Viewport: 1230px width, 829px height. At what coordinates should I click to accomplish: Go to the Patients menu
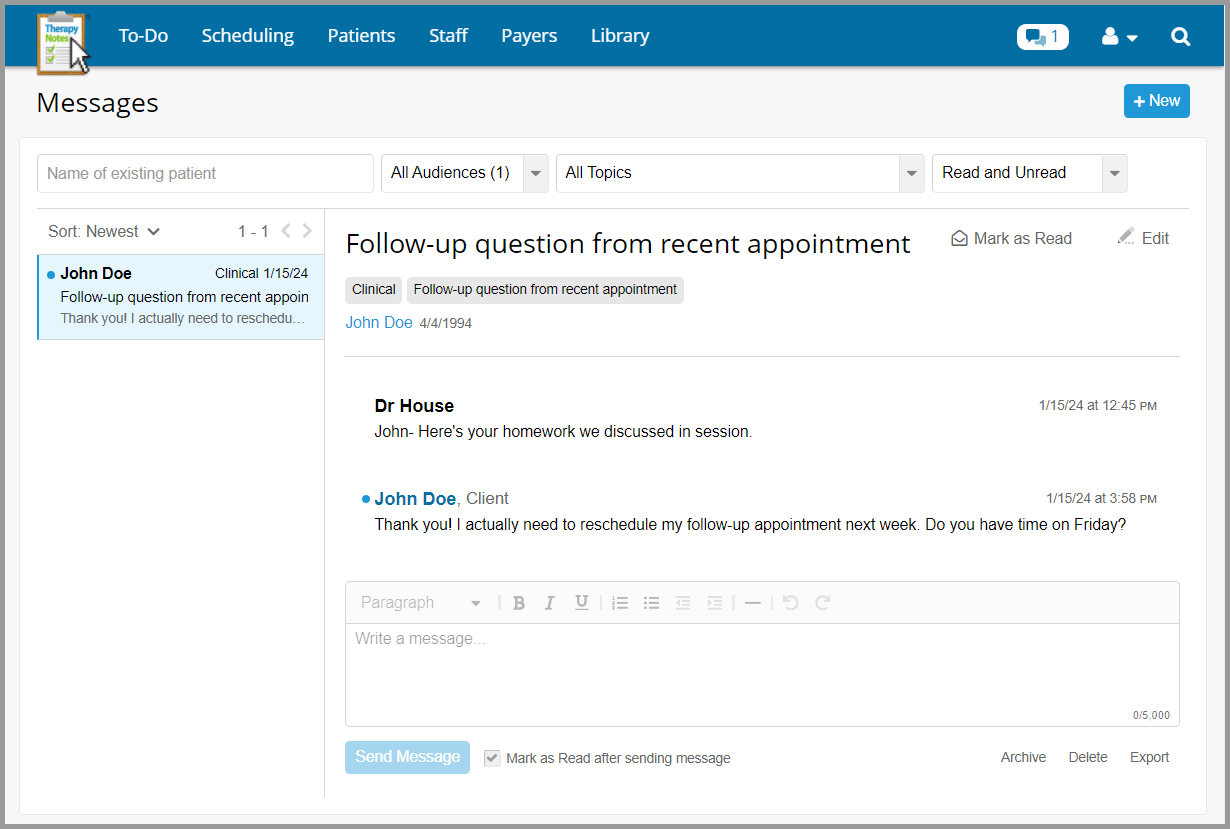point(361,36)
